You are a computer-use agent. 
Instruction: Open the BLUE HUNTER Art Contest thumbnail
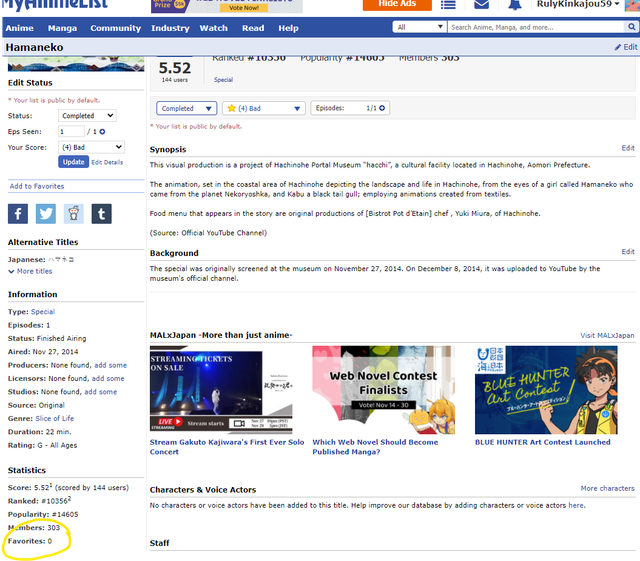(553, 390)
